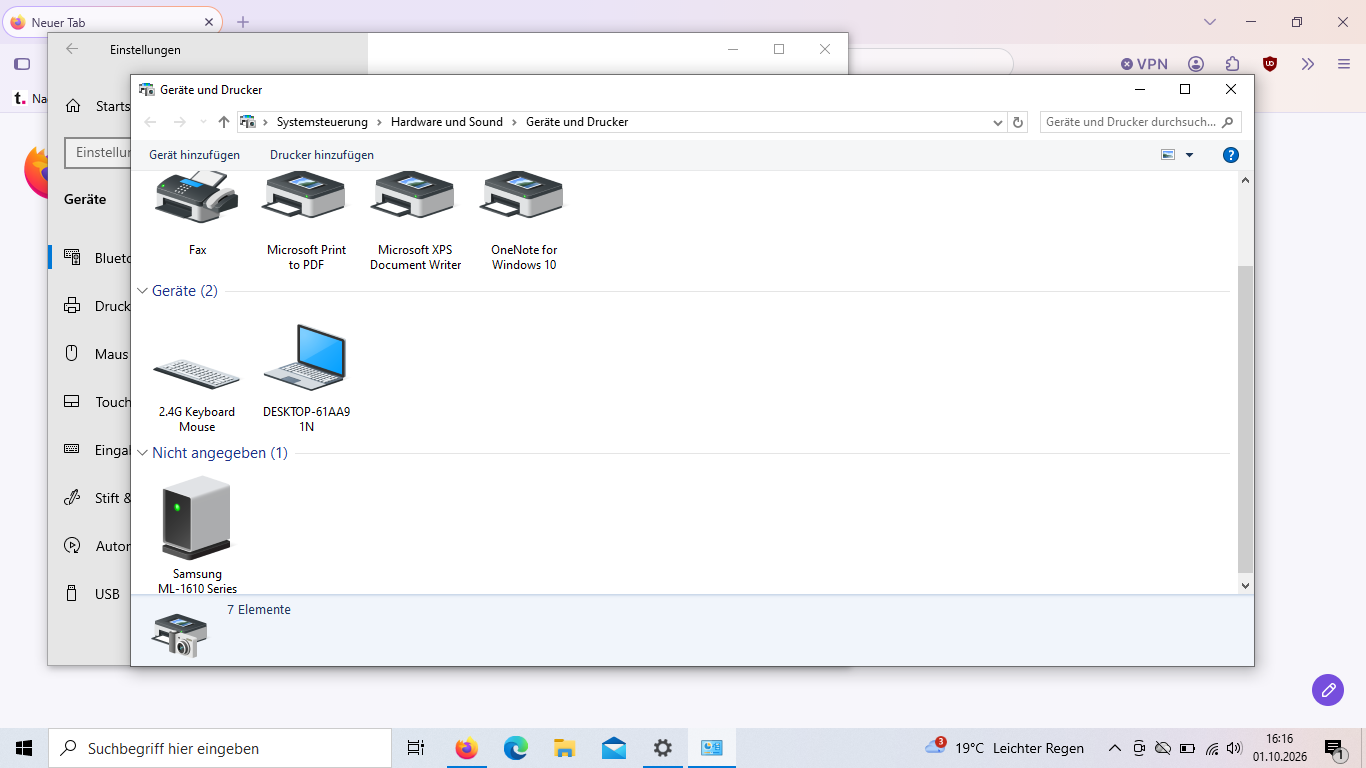This screenshot has height=768, width=1366.
Task: Select the DESKTOP-61AA91N laptop device
Action: 306,380
